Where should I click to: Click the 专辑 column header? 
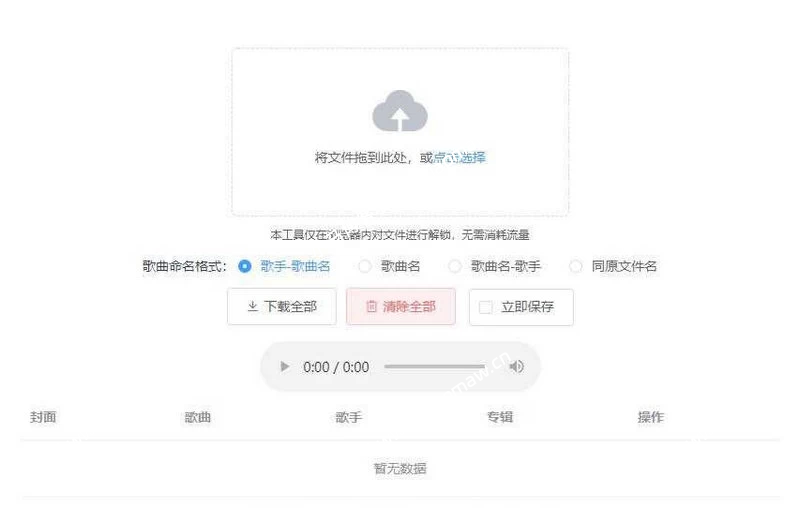tap(500, 417)
